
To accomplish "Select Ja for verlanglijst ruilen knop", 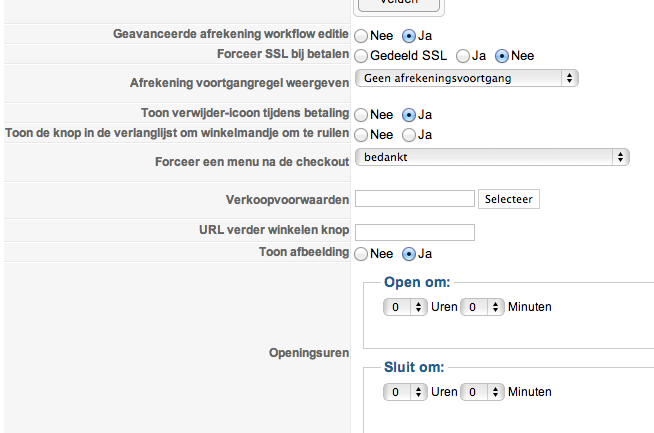I will [x=408, y=134].
